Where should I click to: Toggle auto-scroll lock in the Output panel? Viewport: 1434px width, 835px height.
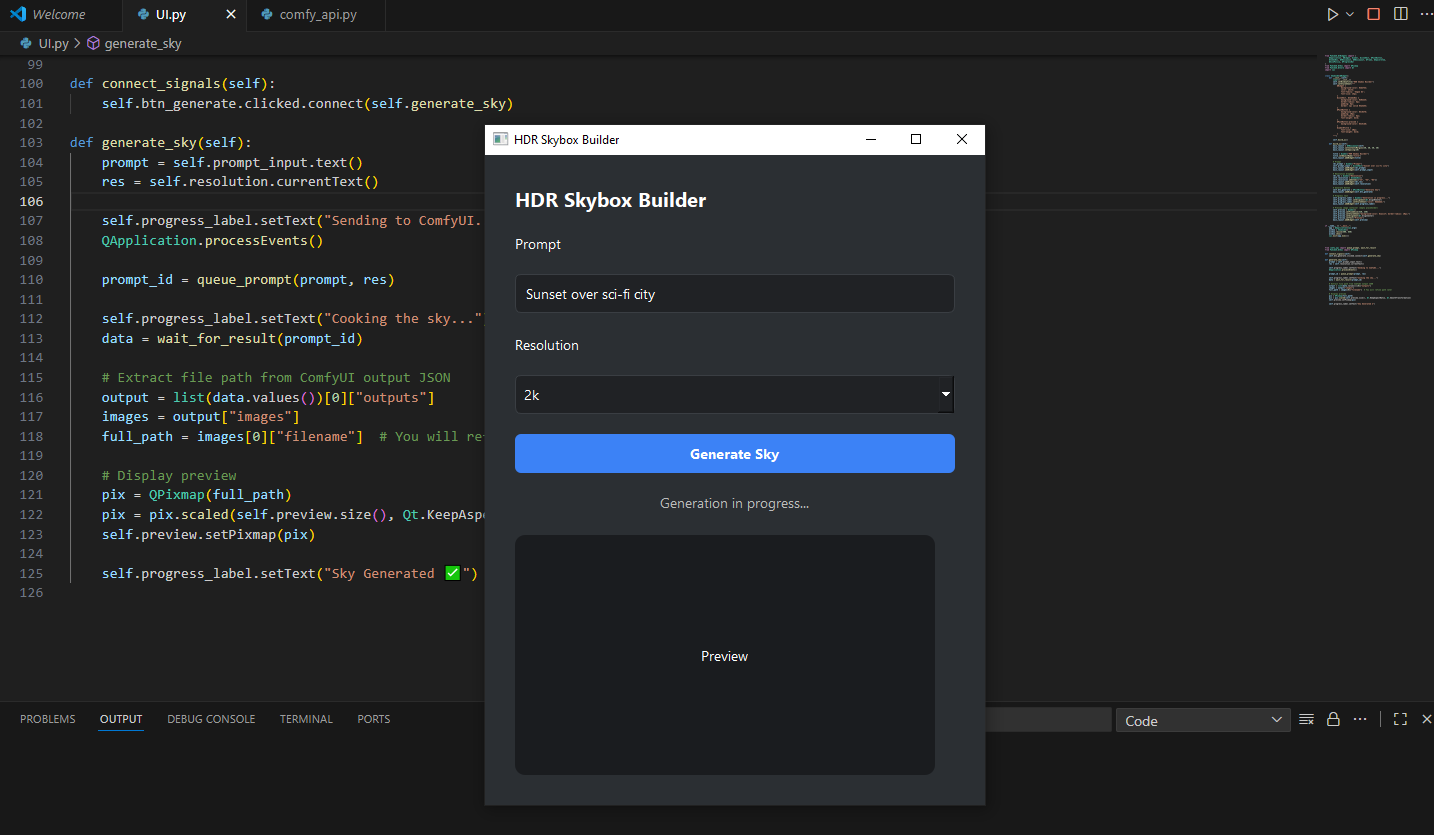point(1333,719)
